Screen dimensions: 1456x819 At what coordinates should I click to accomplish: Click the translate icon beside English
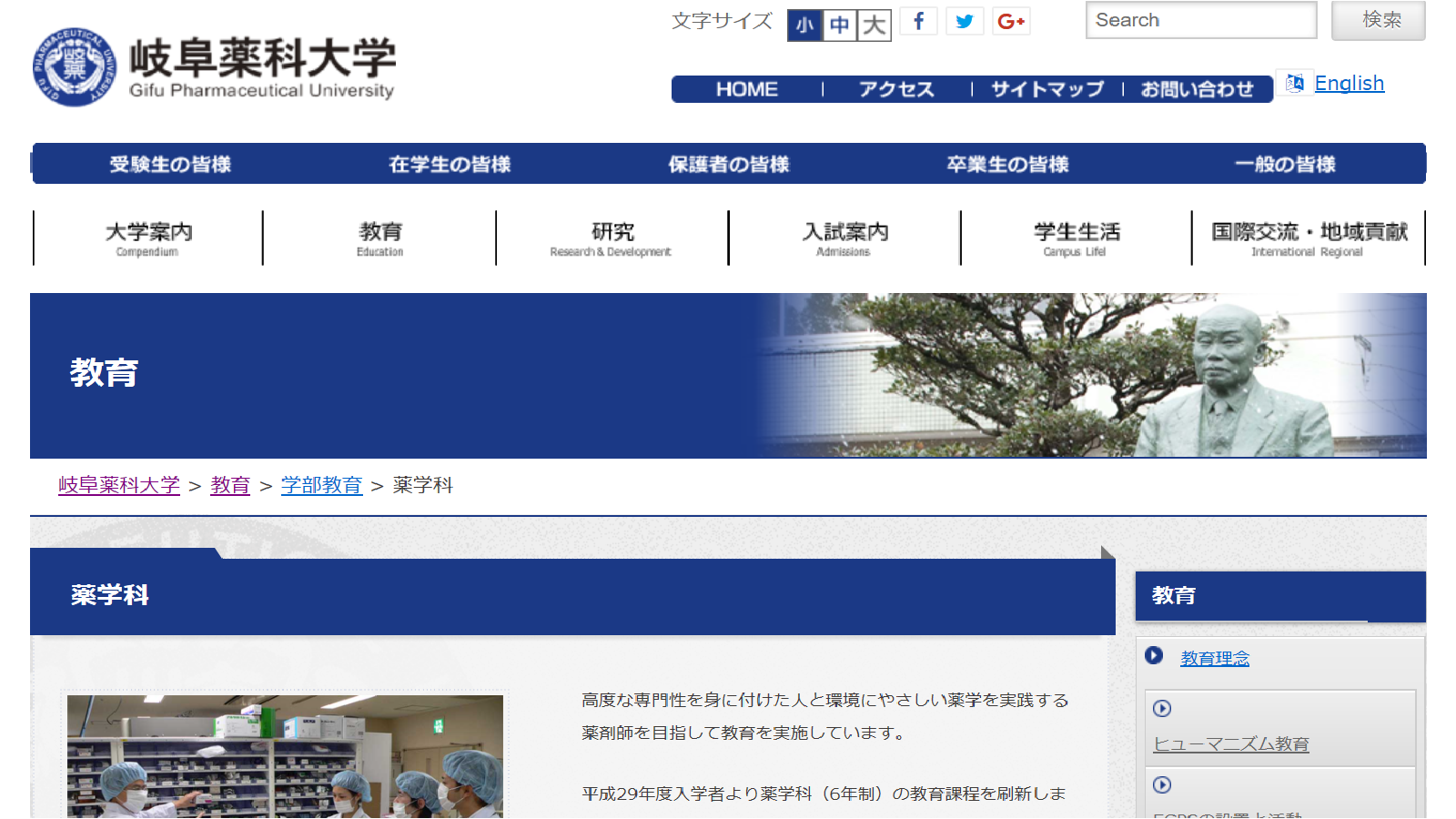tap(1295, 83)
